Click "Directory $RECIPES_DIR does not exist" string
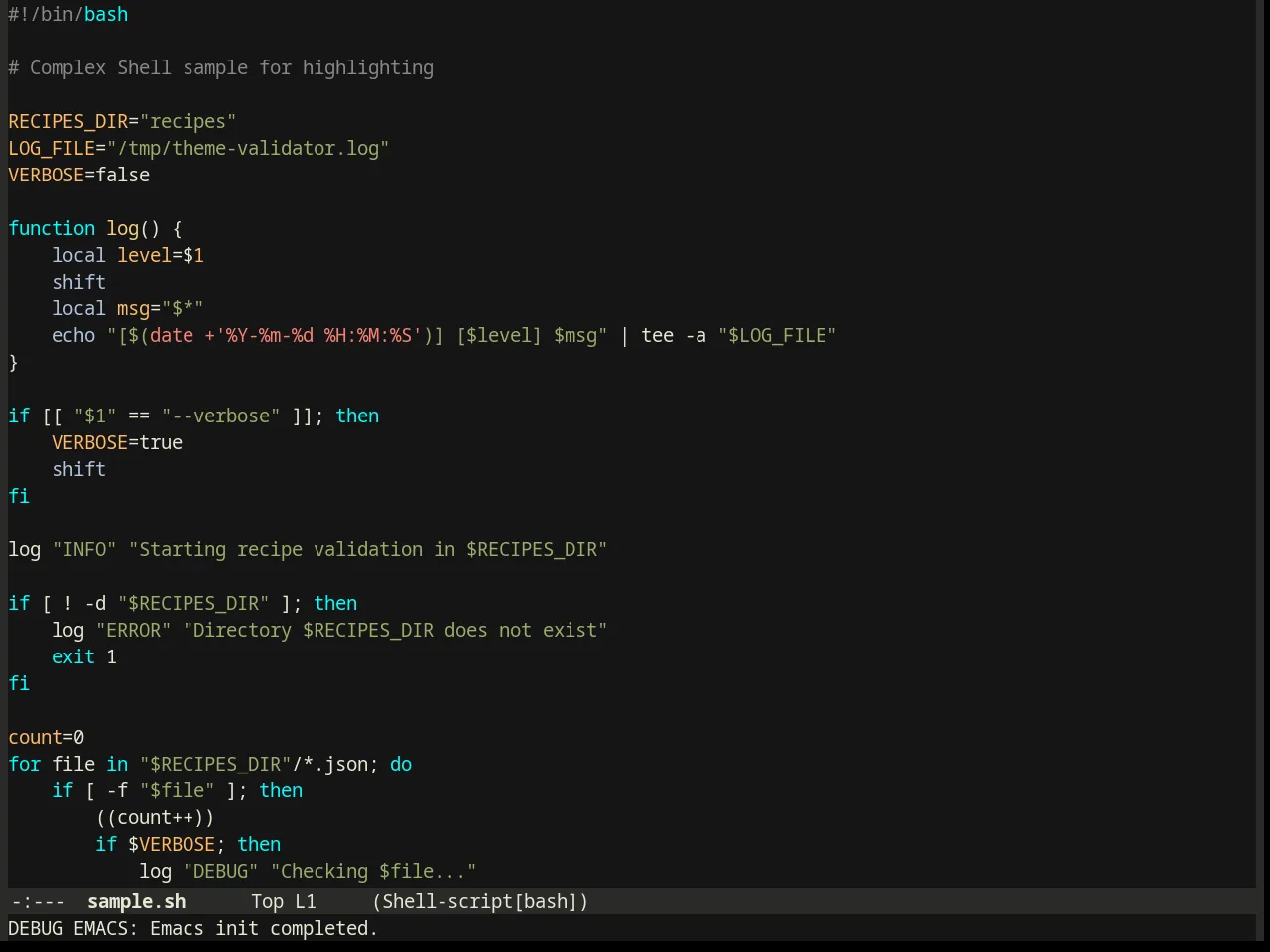 coord(395,630)
